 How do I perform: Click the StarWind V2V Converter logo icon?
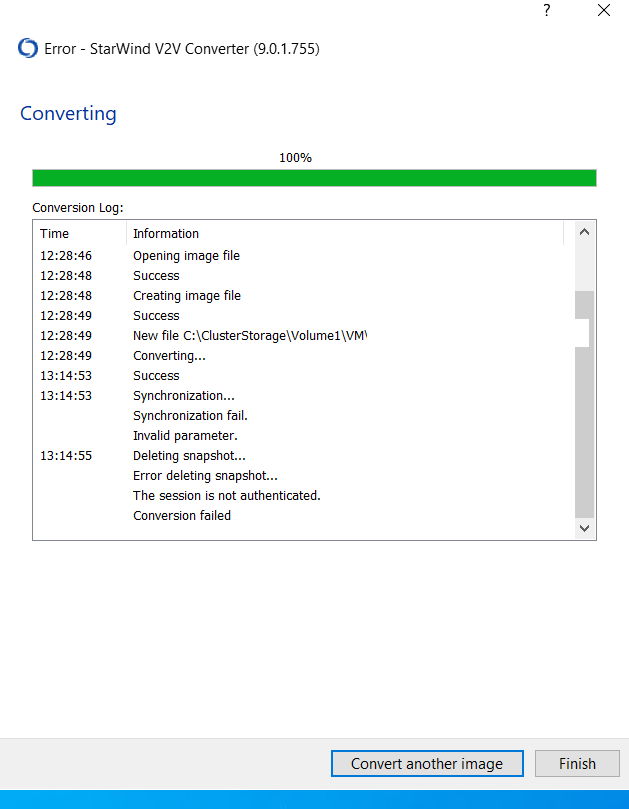[28, 48]
